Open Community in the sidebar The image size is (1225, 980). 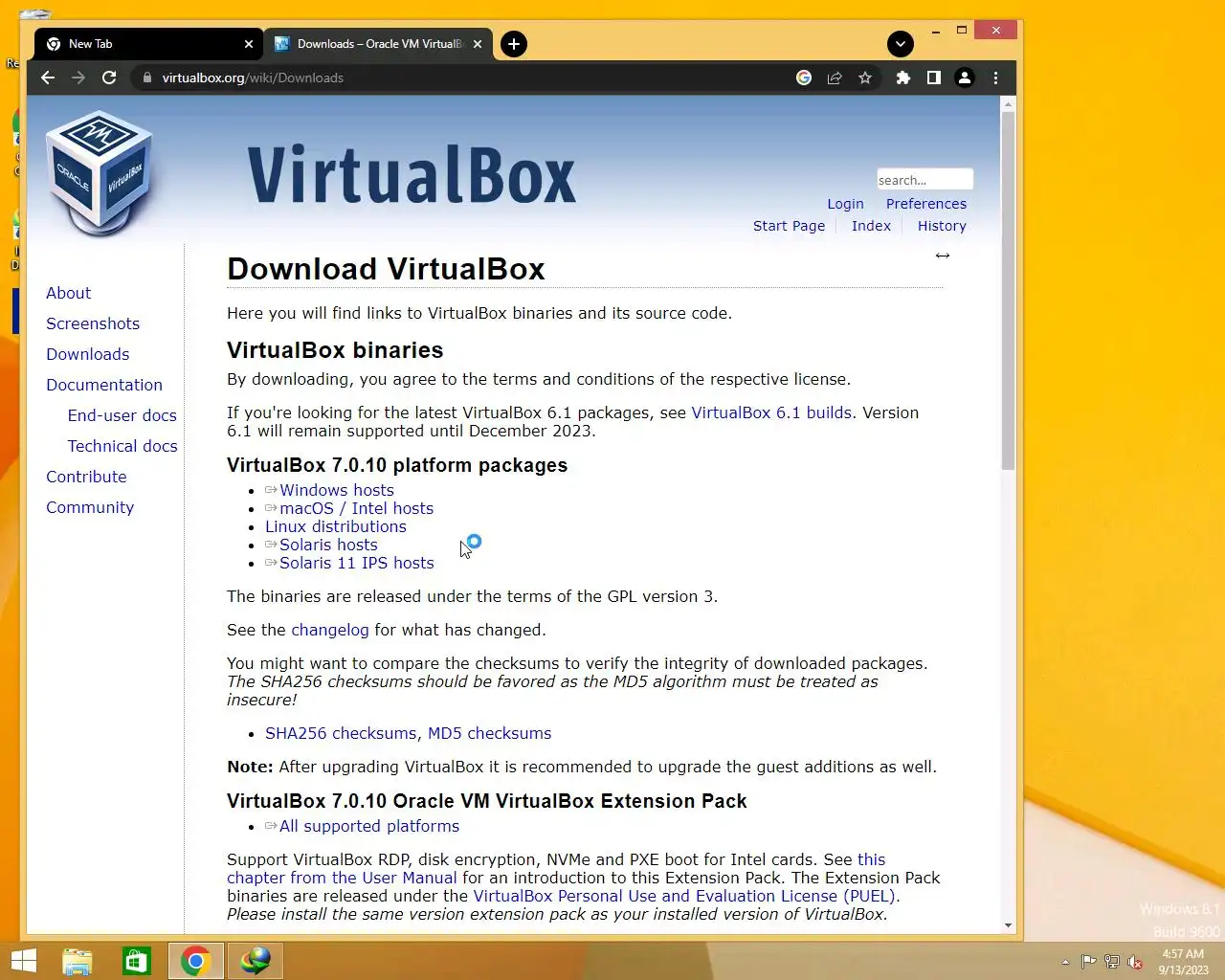pyautogui.click(x=90, y=507)
